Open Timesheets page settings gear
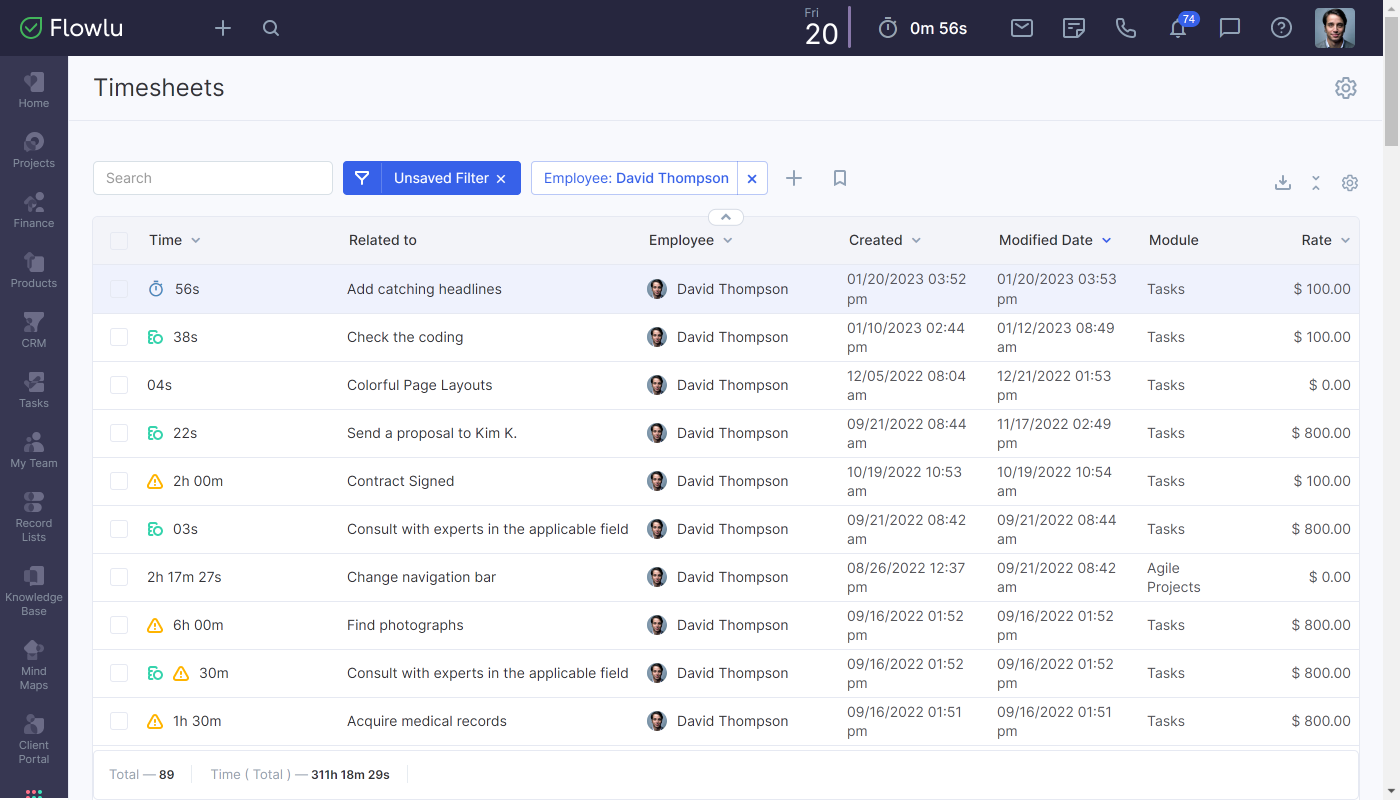Image resolution: width=1400 pixels, height=800 pixels. 1346,88
